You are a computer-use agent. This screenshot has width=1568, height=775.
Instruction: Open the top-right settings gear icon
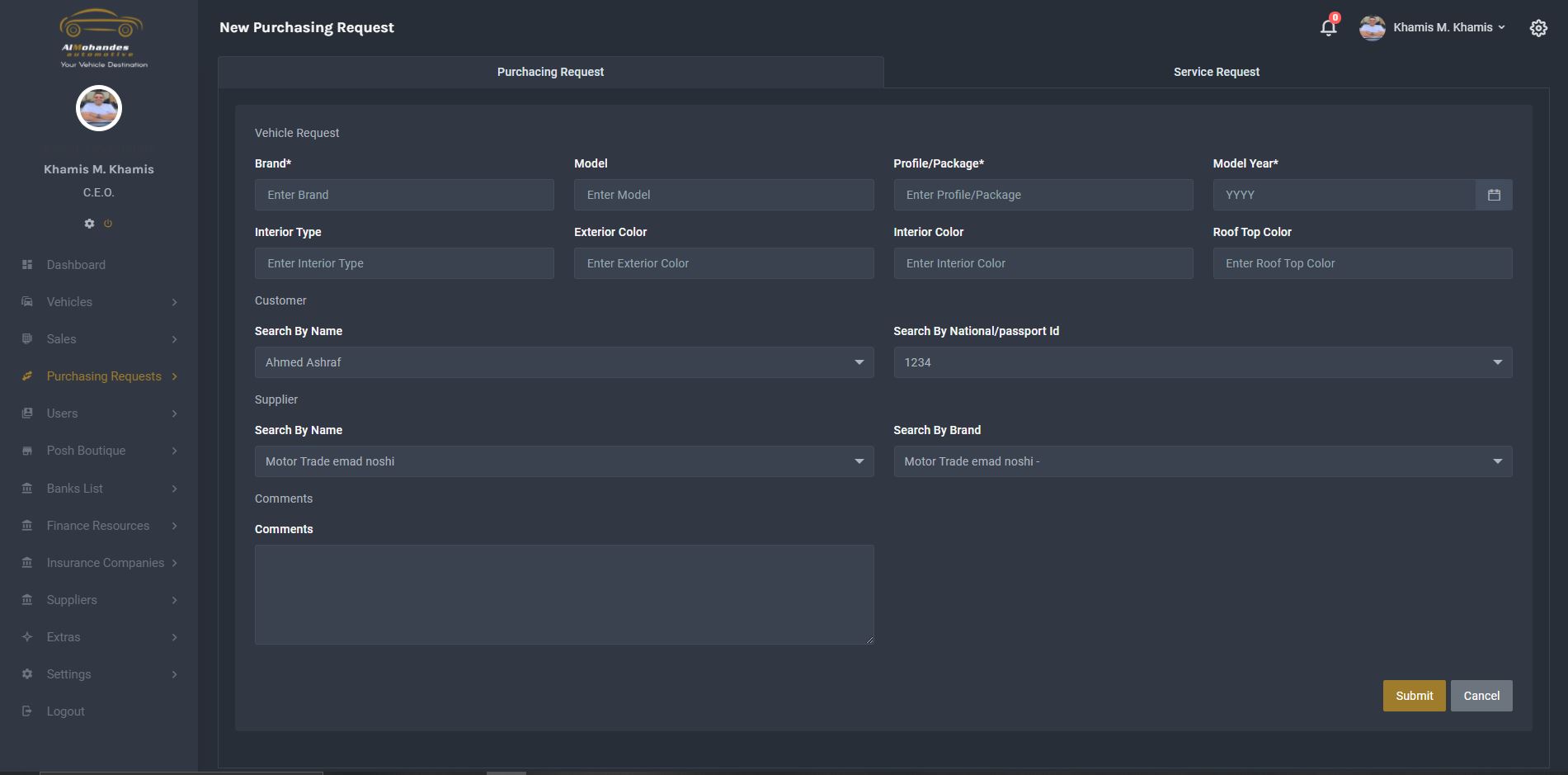(x=1538, y=28)
